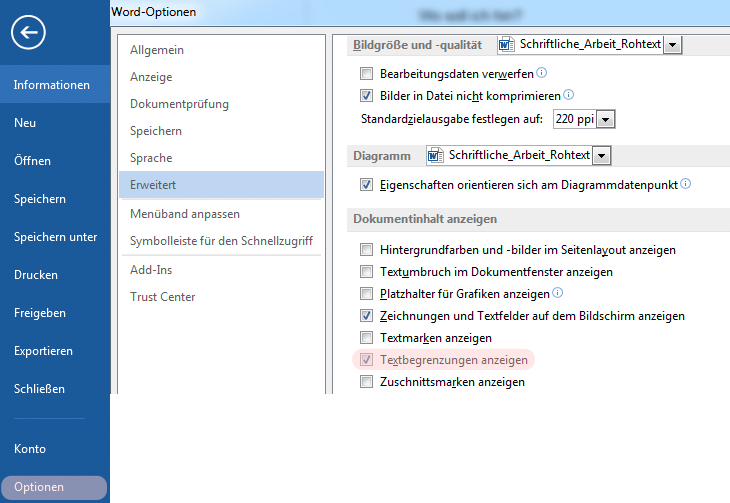Check Zuschnittsmarken anzeigen option
This screenshot has height=503, width=730.
pos(367,382)
